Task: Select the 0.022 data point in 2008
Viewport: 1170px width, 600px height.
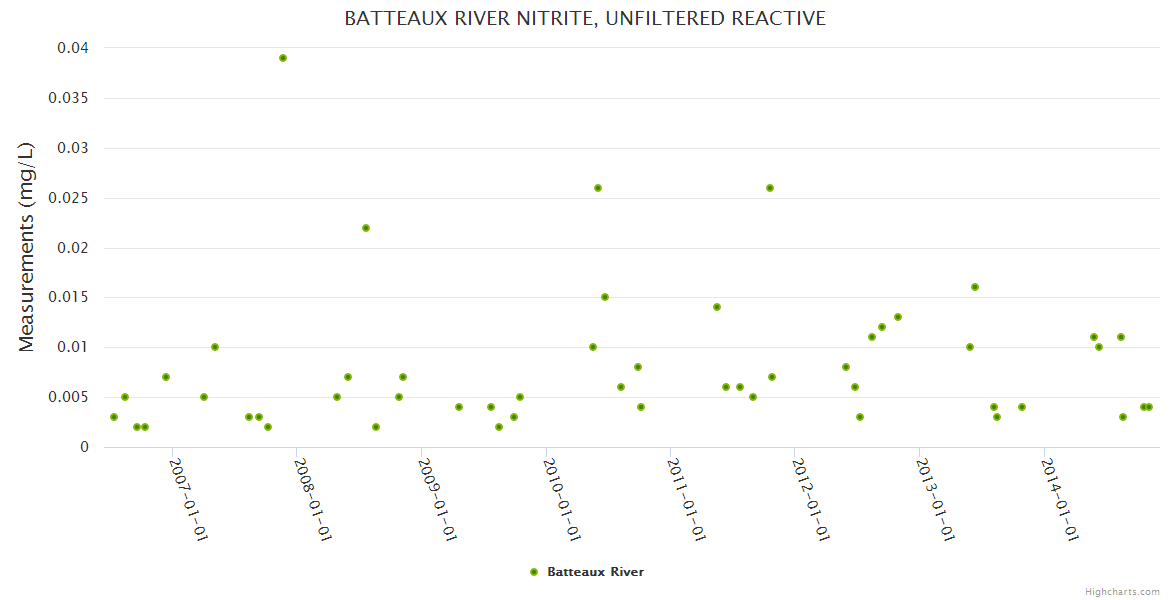Action: 366,228
